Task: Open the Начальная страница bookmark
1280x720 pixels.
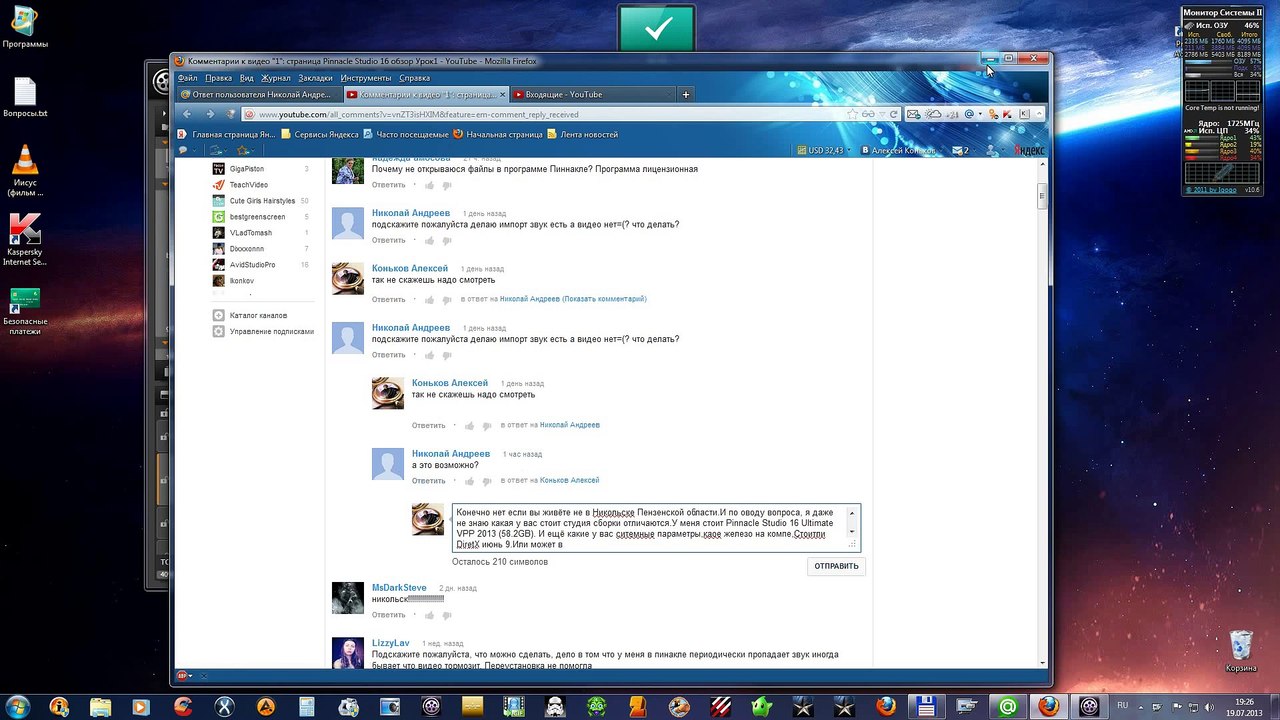Action: point(497,134)
